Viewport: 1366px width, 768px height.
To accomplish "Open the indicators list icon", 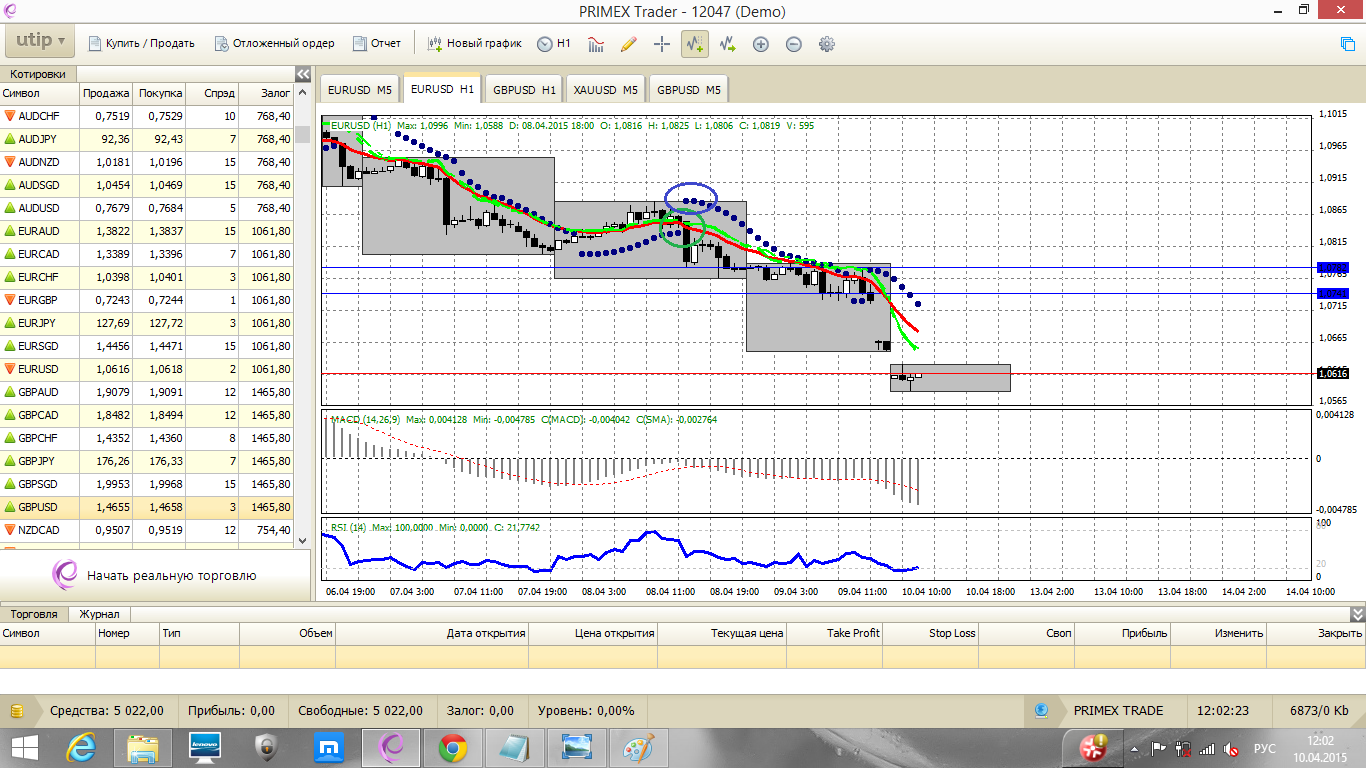I will pos(596,44).
